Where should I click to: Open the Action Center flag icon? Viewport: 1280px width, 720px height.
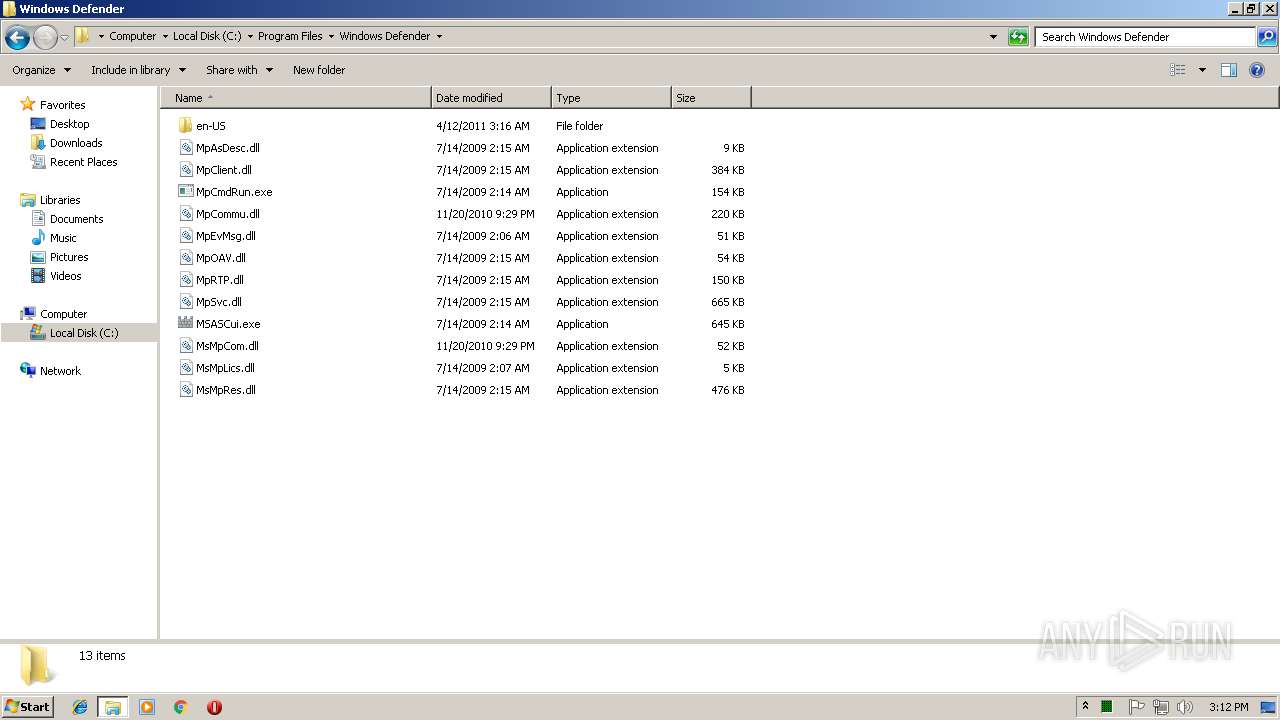coord(1136,707)
